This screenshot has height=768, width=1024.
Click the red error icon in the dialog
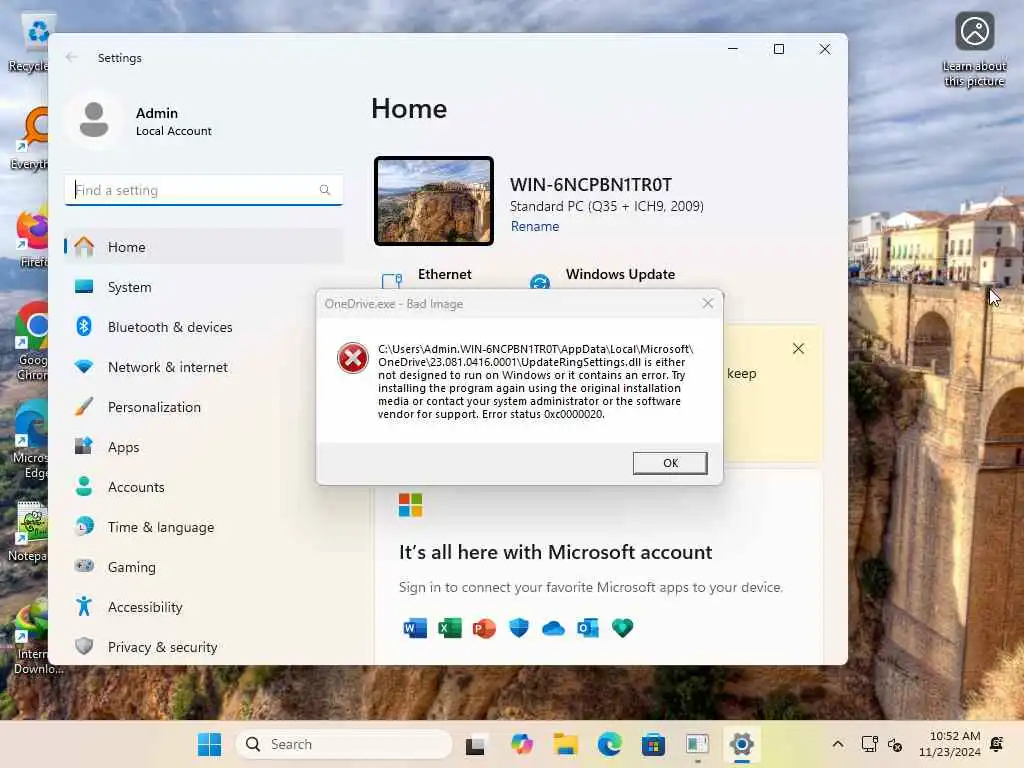pyautogui.click(x=353, y=358)
